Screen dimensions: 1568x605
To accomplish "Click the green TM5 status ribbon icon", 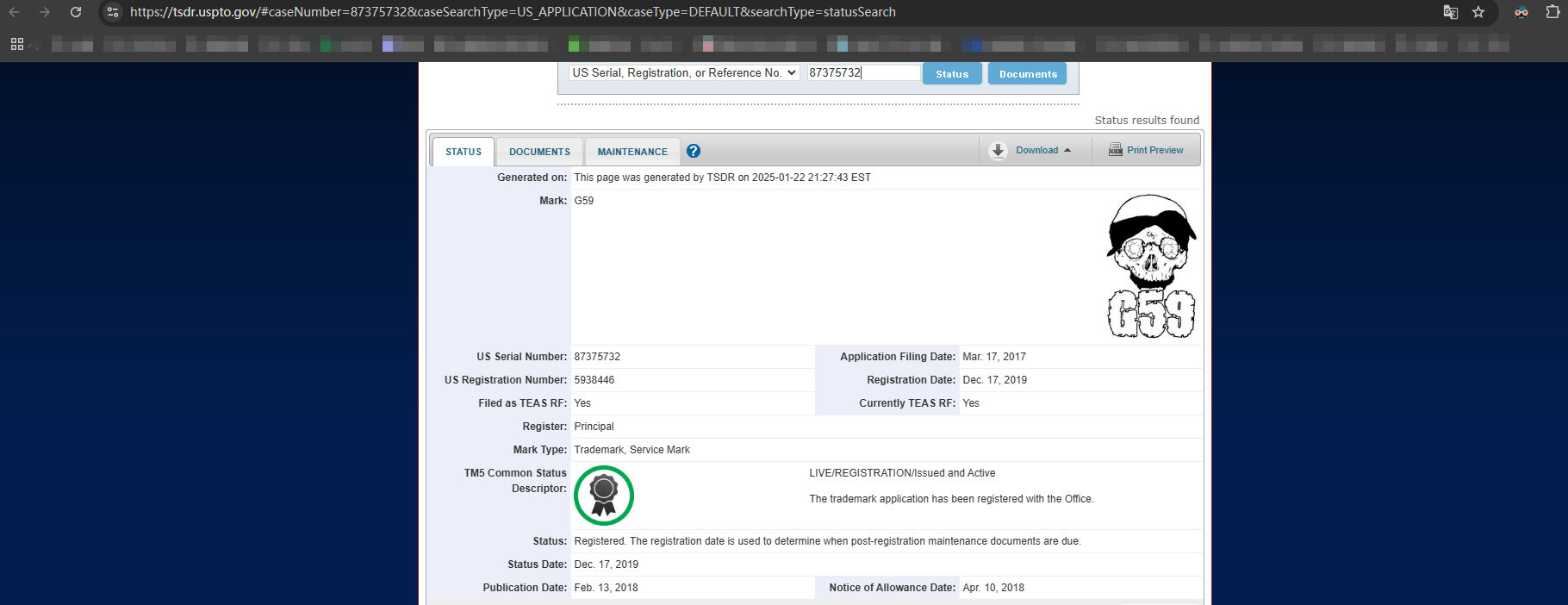I will [604, 496].
